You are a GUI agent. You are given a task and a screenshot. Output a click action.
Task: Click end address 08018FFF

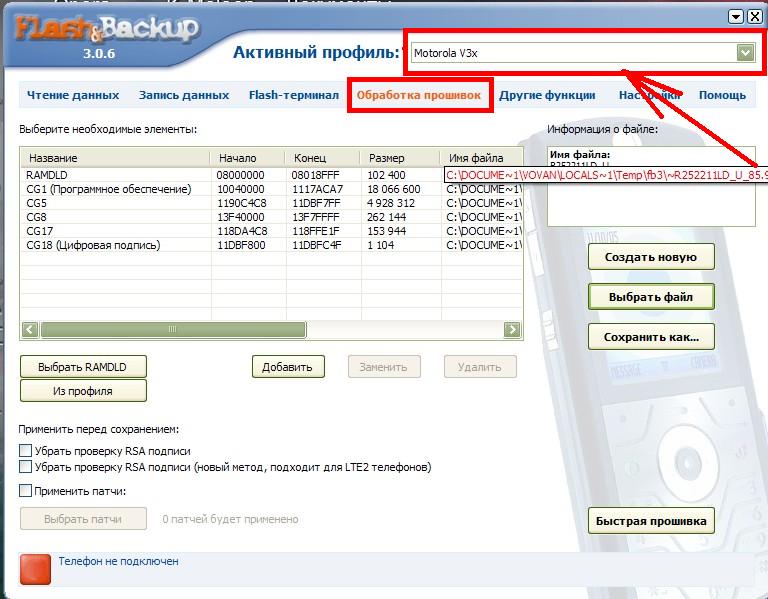pyautogui.click(x=315, y=175)
